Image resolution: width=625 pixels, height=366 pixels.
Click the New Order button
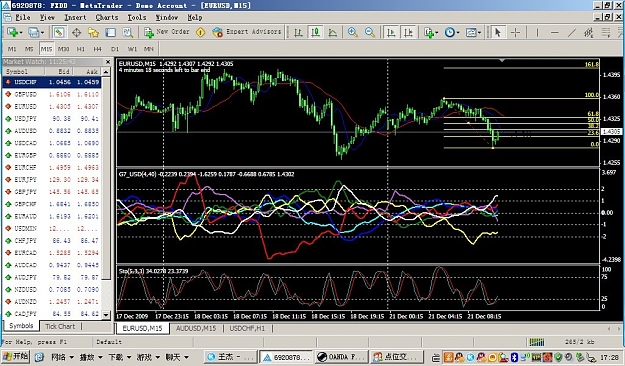click(x=167, y=32)
